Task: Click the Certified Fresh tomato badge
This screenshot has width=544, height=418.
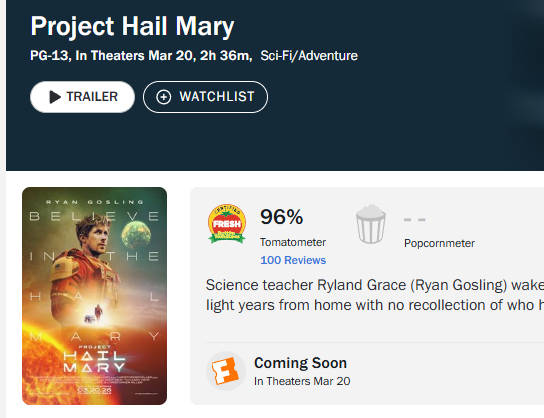Action: pyautogui.click(x=227, y=223)
